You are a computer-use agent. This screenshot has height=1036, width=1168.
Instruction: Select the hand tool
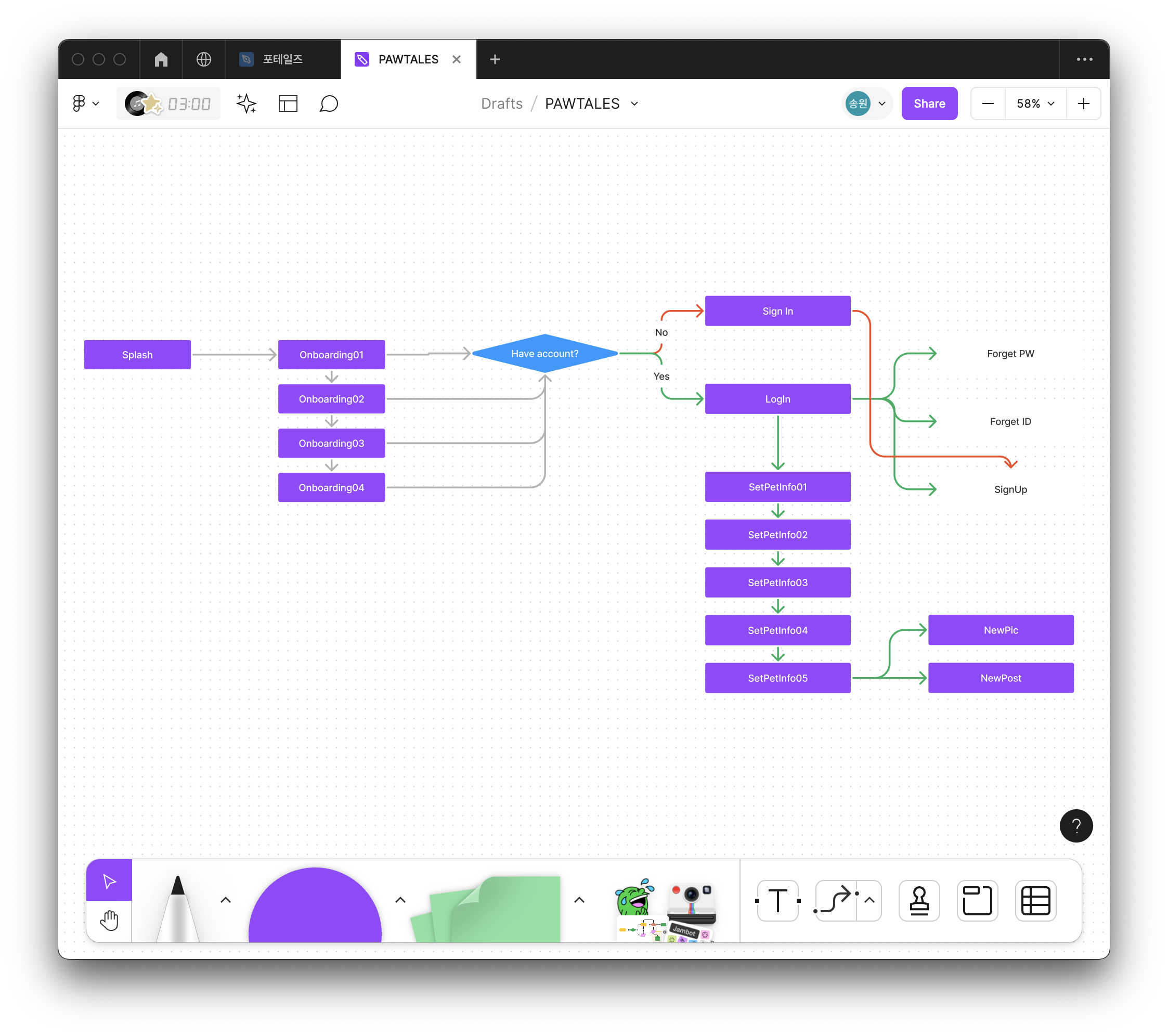[x=109, y=921]
